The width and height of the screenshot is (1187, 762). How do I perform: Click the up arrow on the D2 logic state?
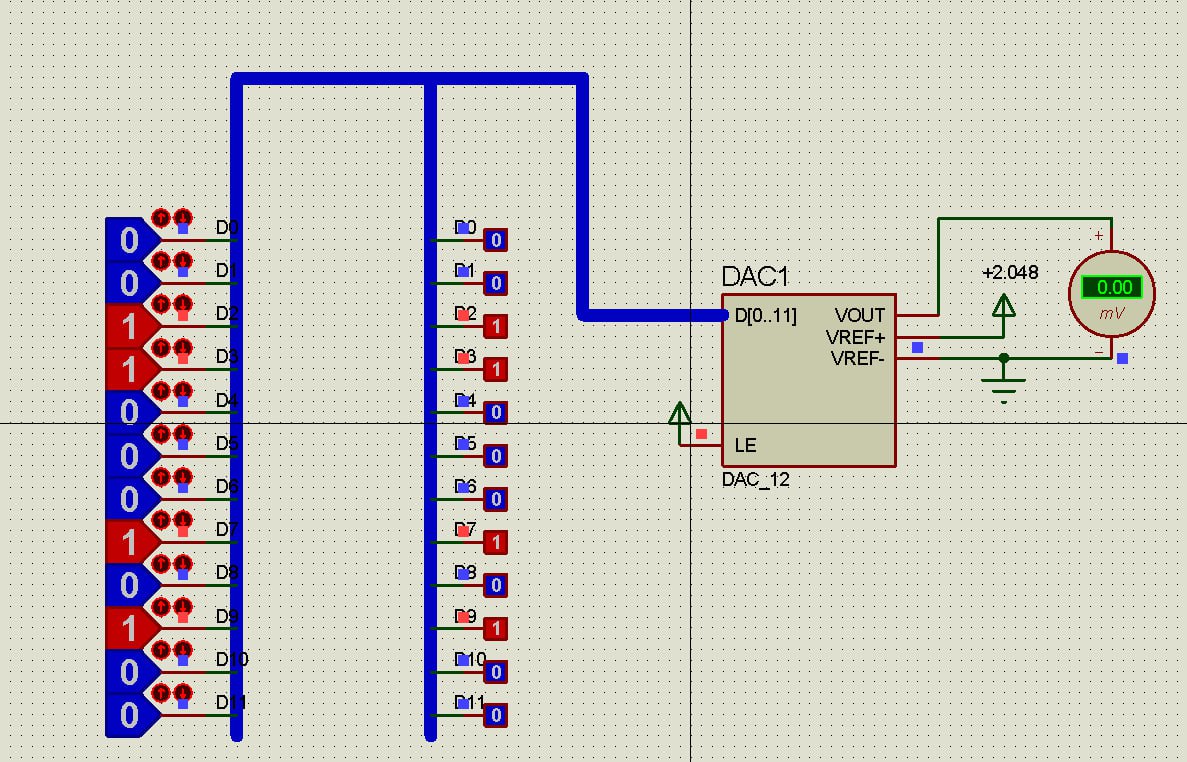[x=160, y=304]
